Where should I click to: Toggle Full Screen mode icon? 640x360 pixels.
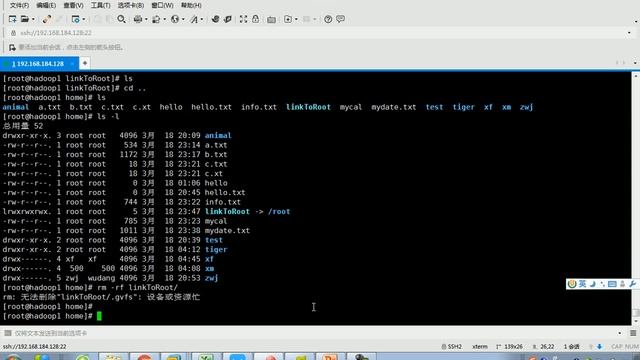point(243,19)
